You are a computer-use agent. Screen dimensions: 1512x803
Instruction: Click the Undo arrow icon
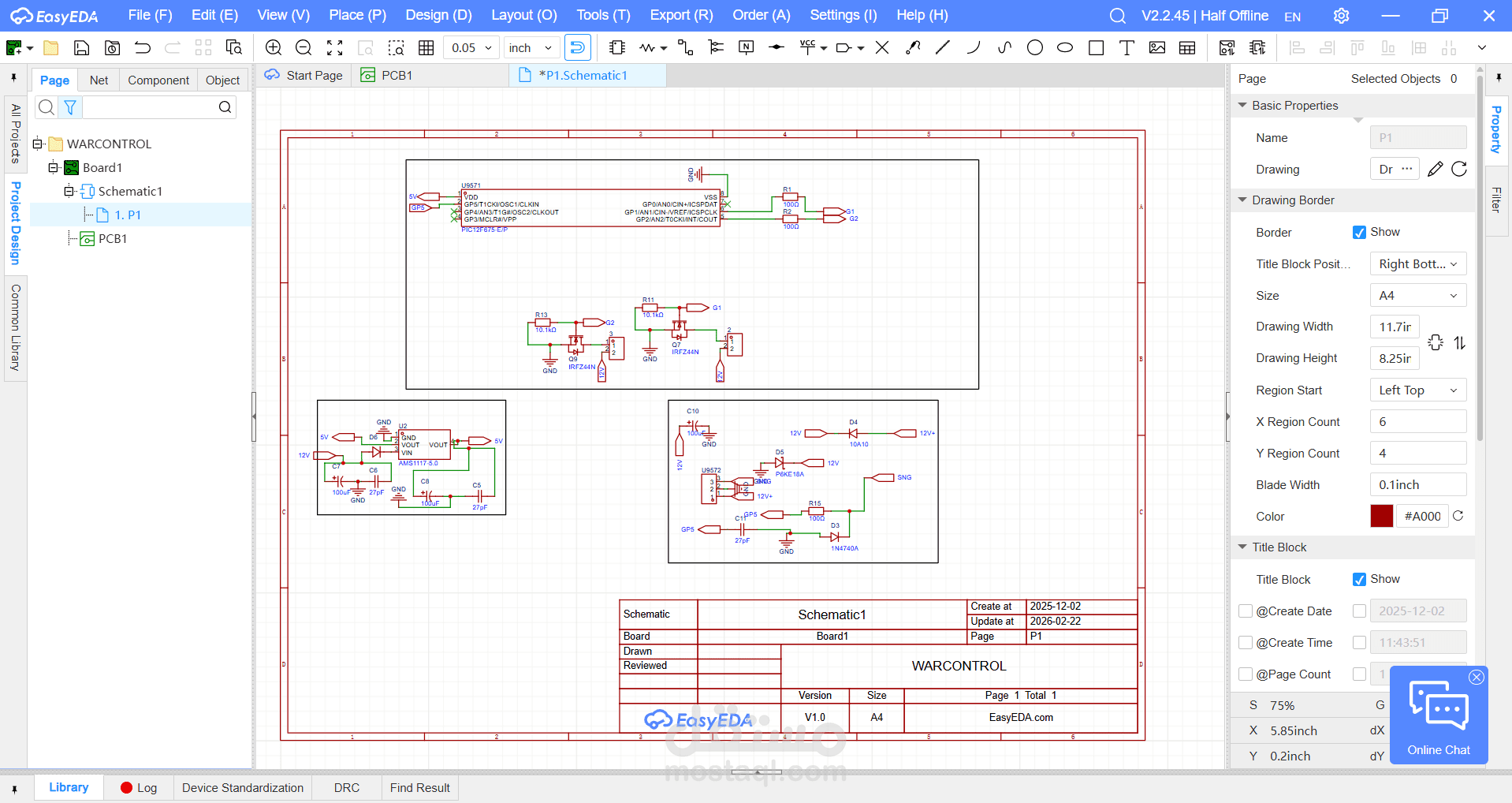(x=143, y=47)
